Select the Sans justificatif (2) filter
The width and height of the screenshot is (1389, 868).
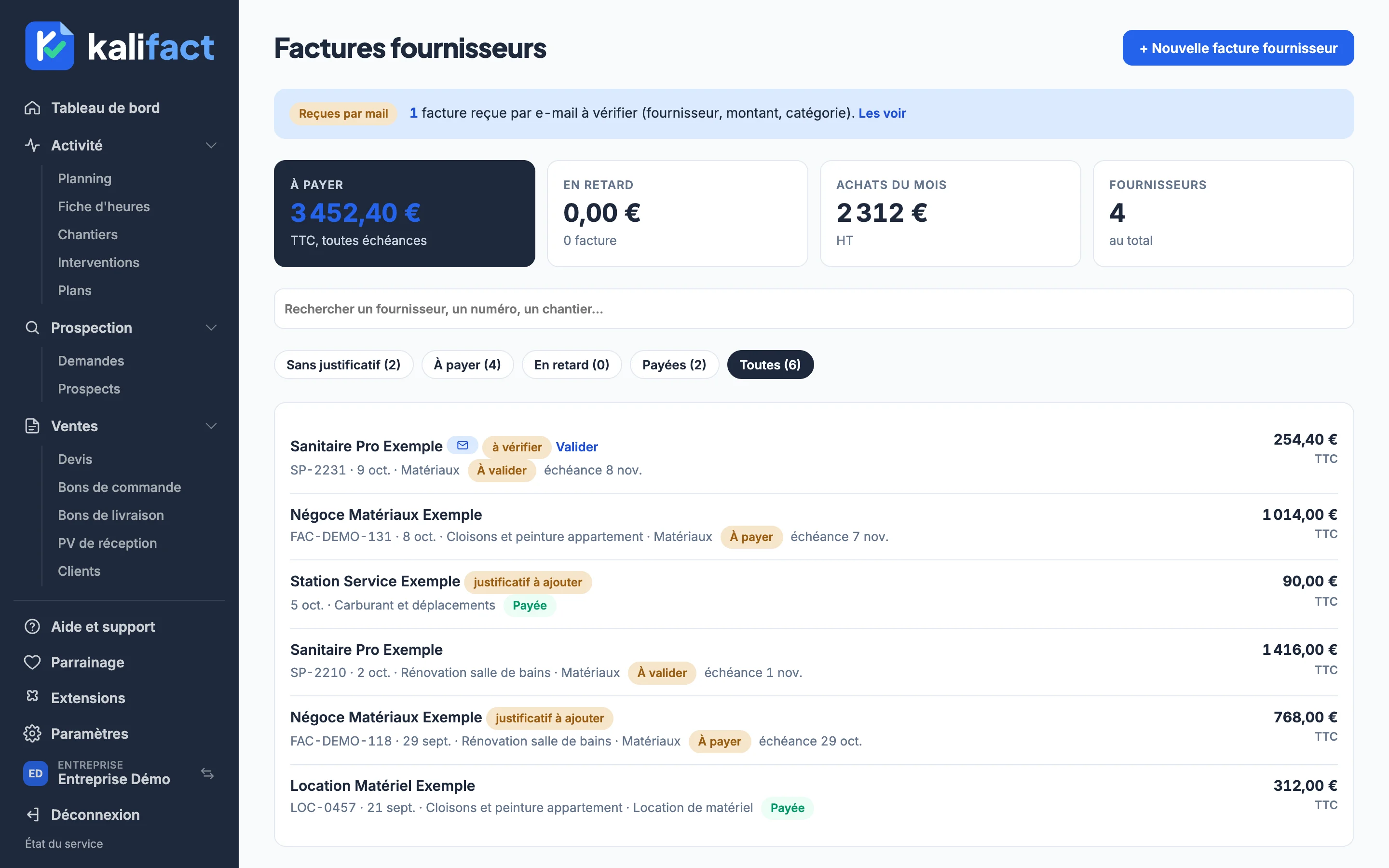coord(343,365)
